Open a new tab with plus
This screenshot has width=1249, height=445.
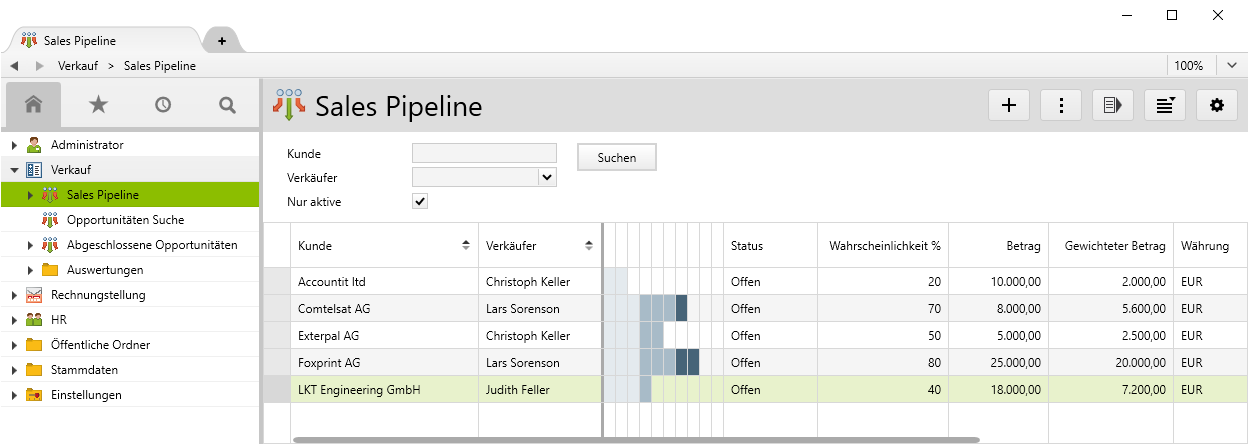(222, 41)
